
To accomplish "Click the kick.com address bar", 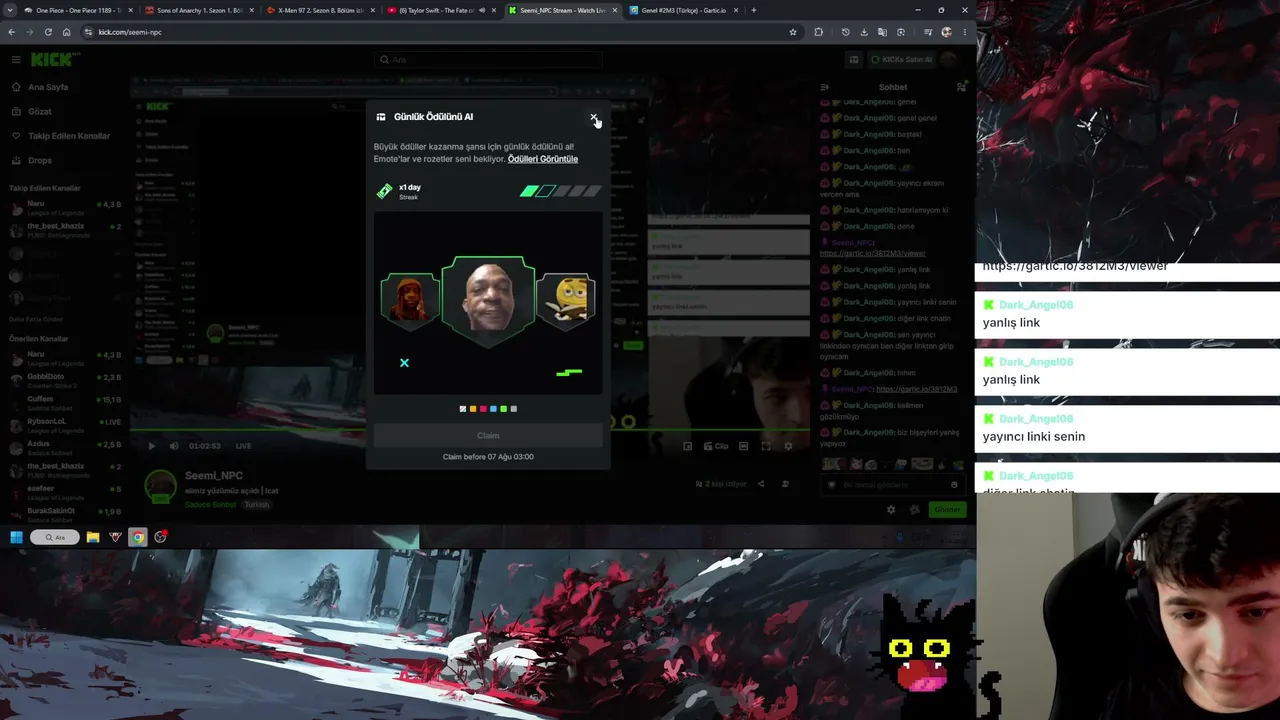I will 440,32.
